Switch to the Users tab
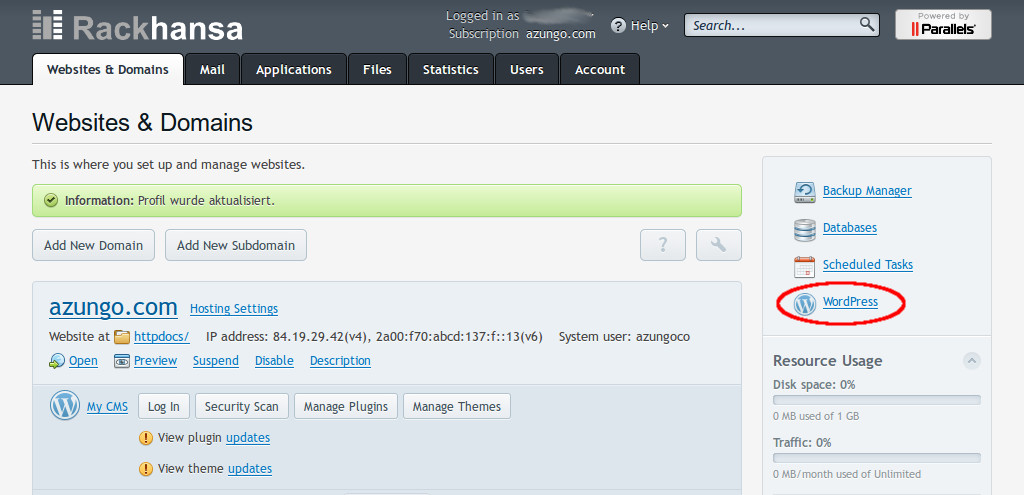1024x495 pixels. (x=526, y=69)
